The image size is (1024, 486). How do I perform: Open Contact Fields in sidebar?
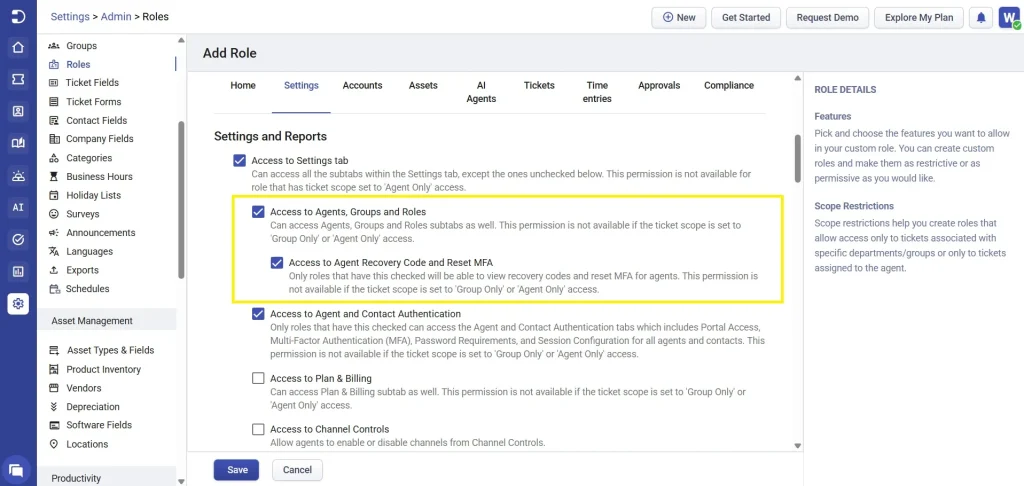point(97,120)
